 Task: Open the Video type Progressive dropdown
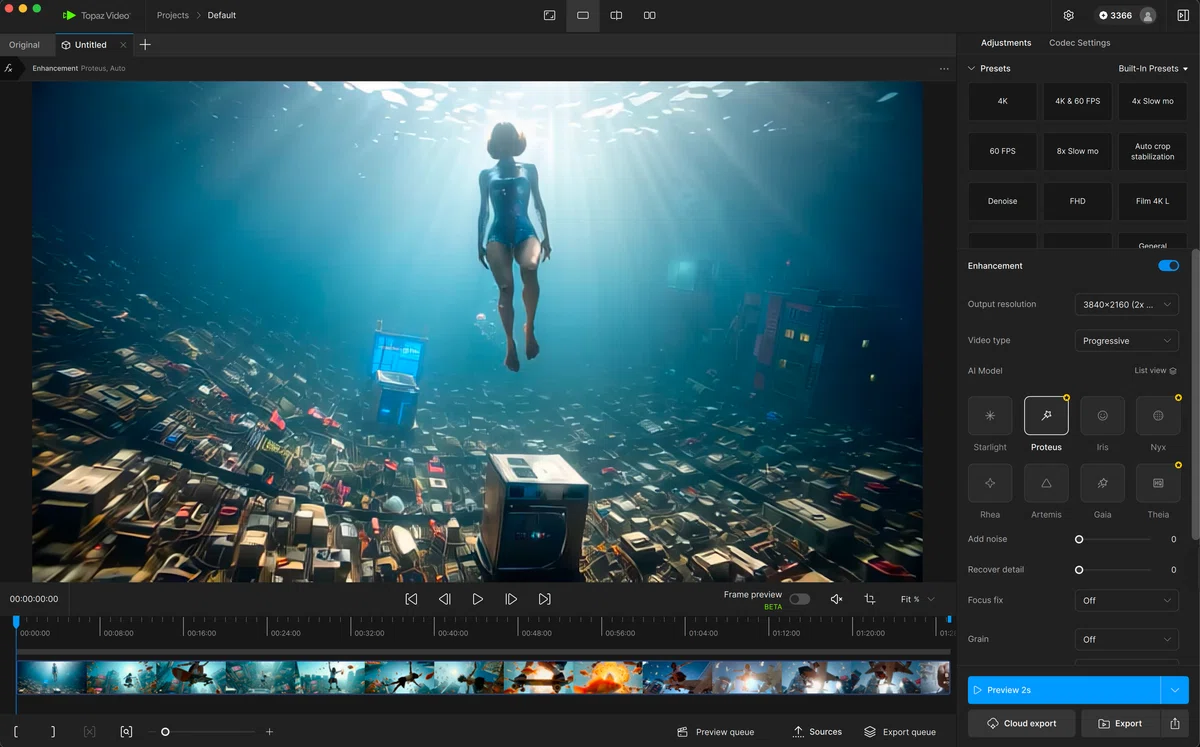[x=1127, y=341]
